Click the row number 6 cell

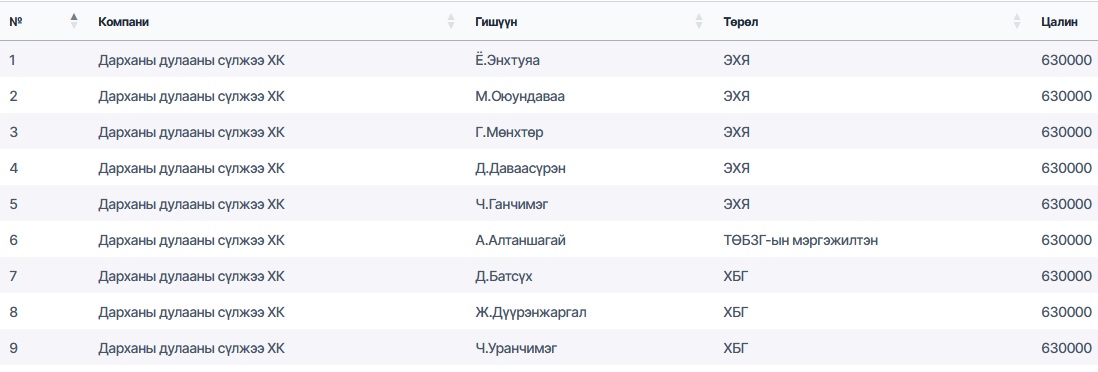[13, 240]
